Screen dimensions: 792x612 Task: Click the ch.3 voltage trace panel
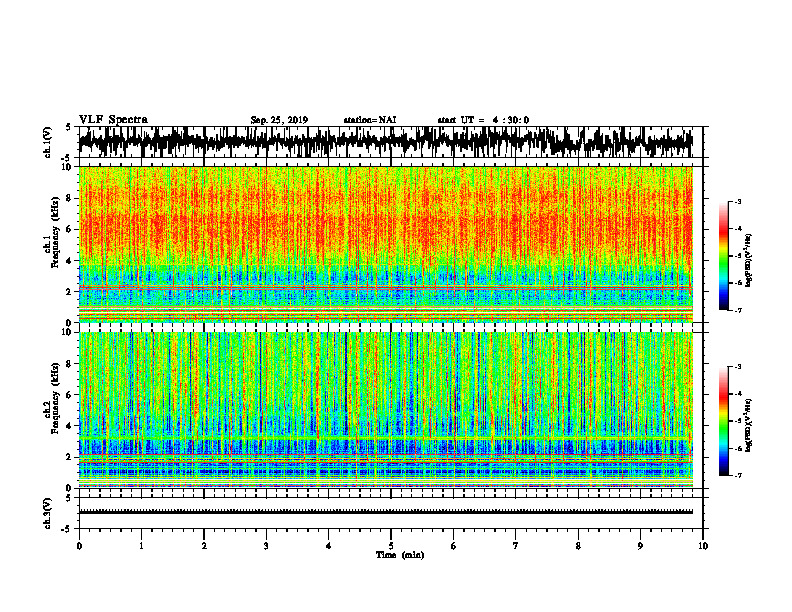pyautogui.click(x=390, y=513)
